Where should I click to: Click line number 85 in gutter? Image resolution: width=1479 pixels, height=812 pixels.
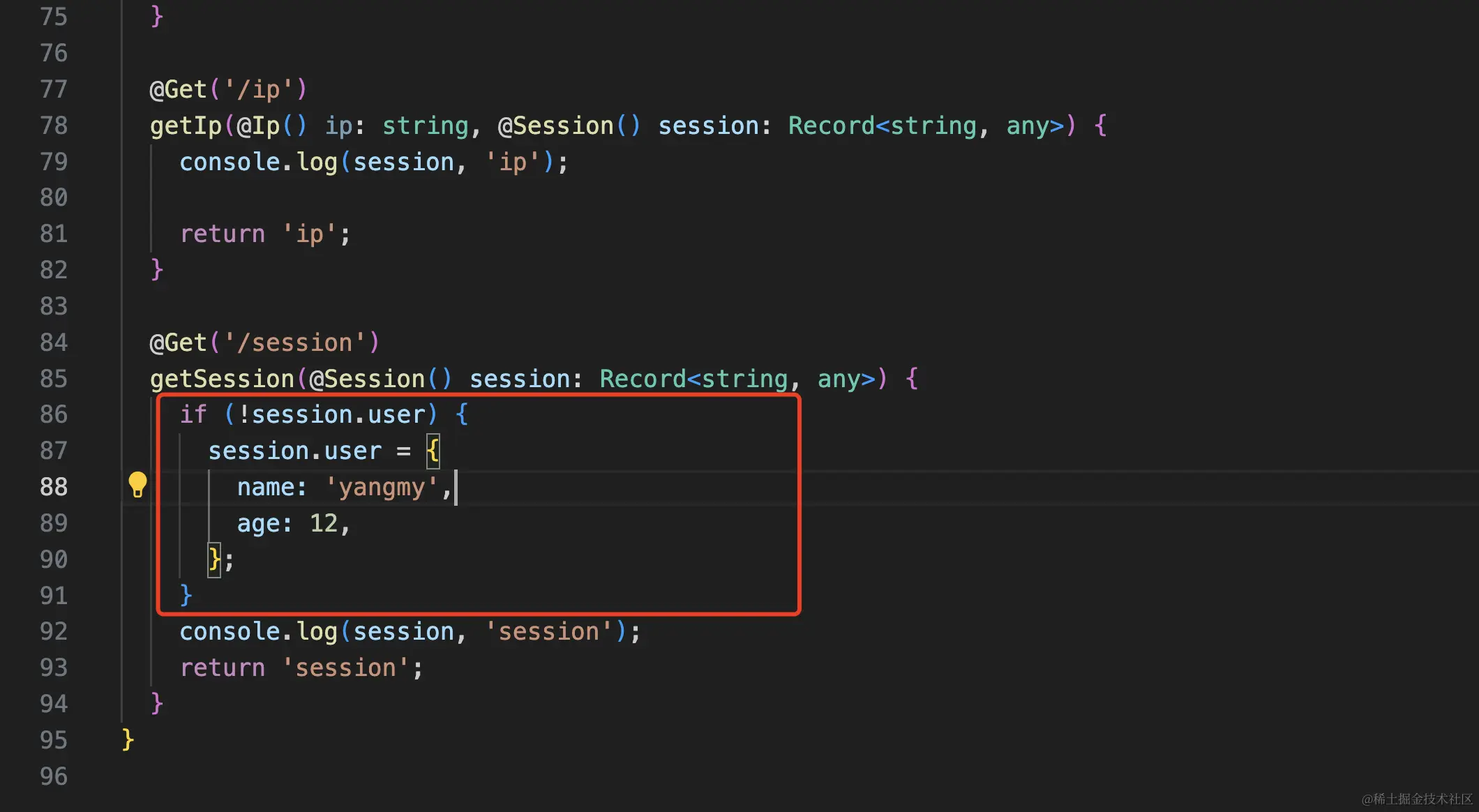click(54, 379)
